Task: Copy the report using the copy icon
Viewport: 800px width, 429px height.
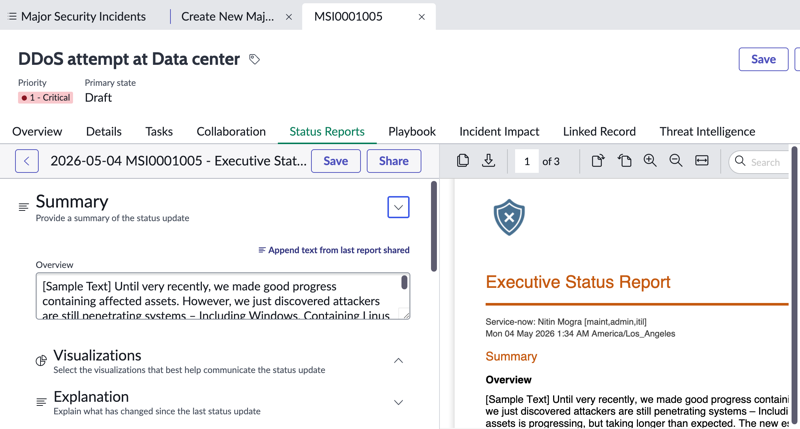Action: pyautogui.click(x=463, y=161)
